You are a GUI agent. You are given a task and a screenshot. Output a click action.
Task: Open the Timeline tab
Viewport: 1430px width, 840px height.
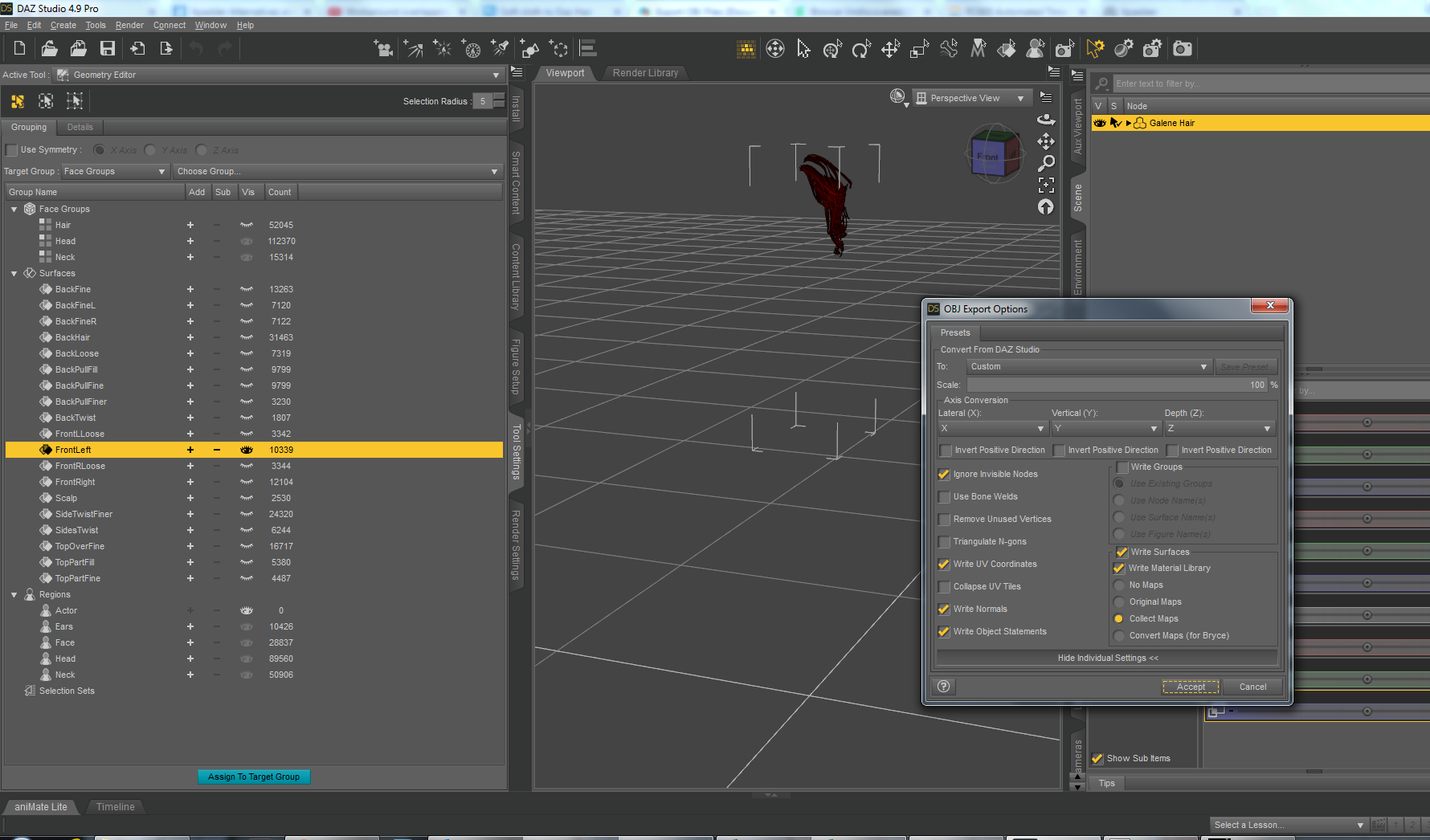pos(116,807)
